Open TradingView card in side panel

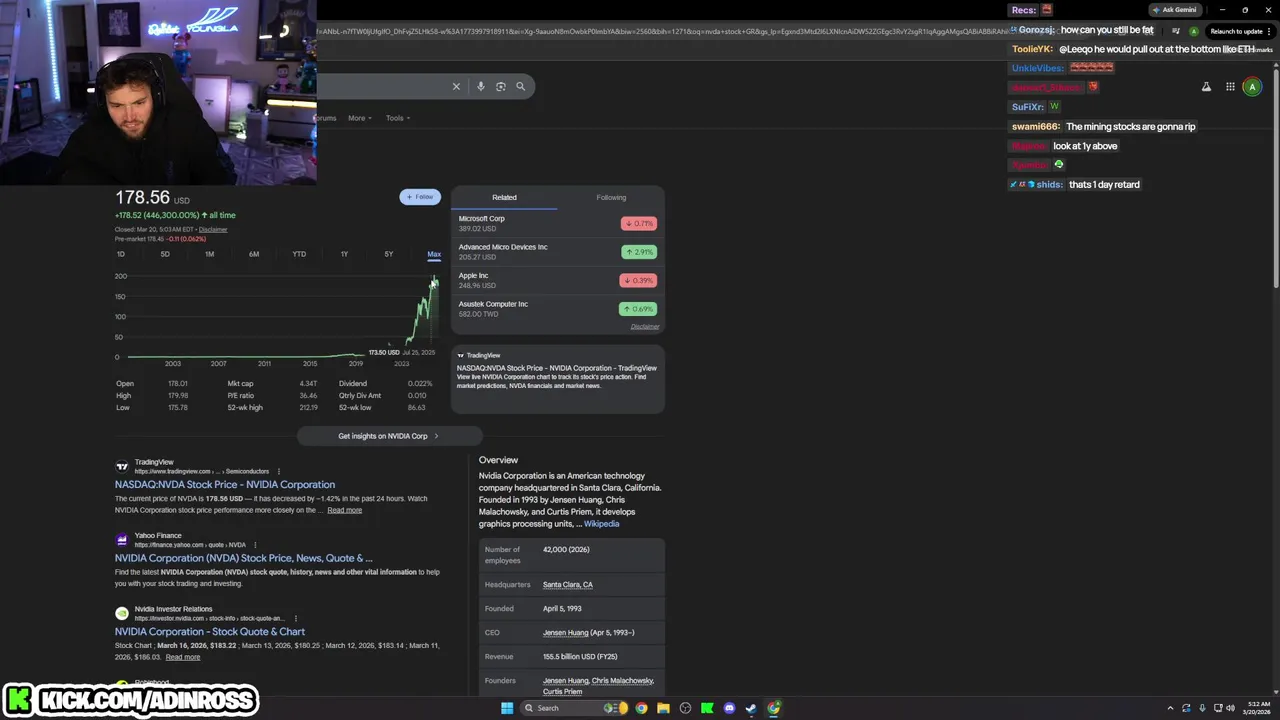[x=557, y=379]
